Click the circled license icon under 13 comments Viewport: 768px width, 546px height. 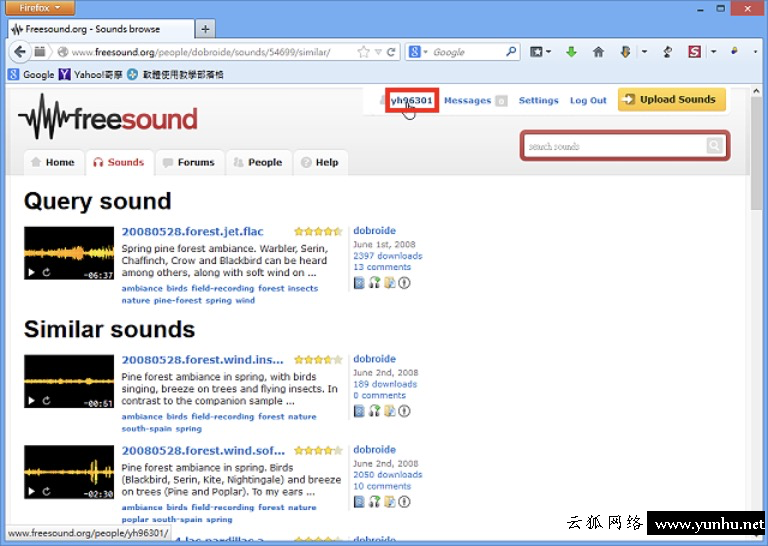(404, 283)
